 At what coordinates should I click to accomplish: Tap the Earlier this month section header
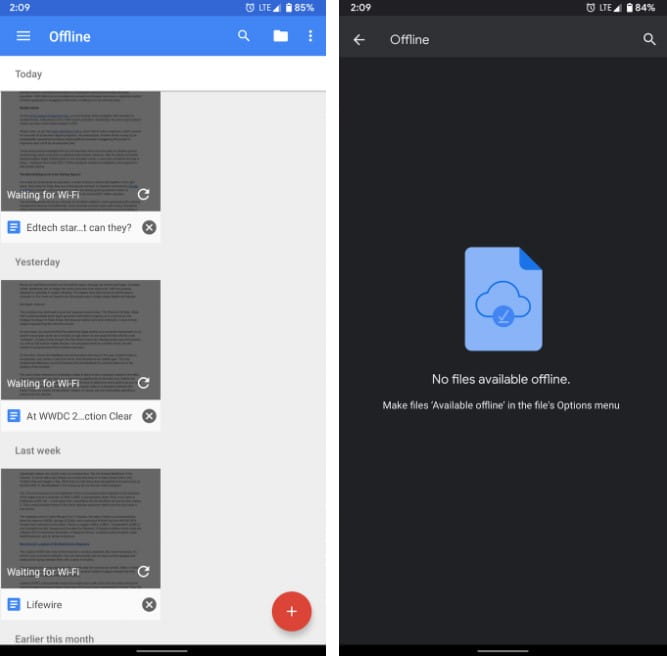(x=54, y=639)
